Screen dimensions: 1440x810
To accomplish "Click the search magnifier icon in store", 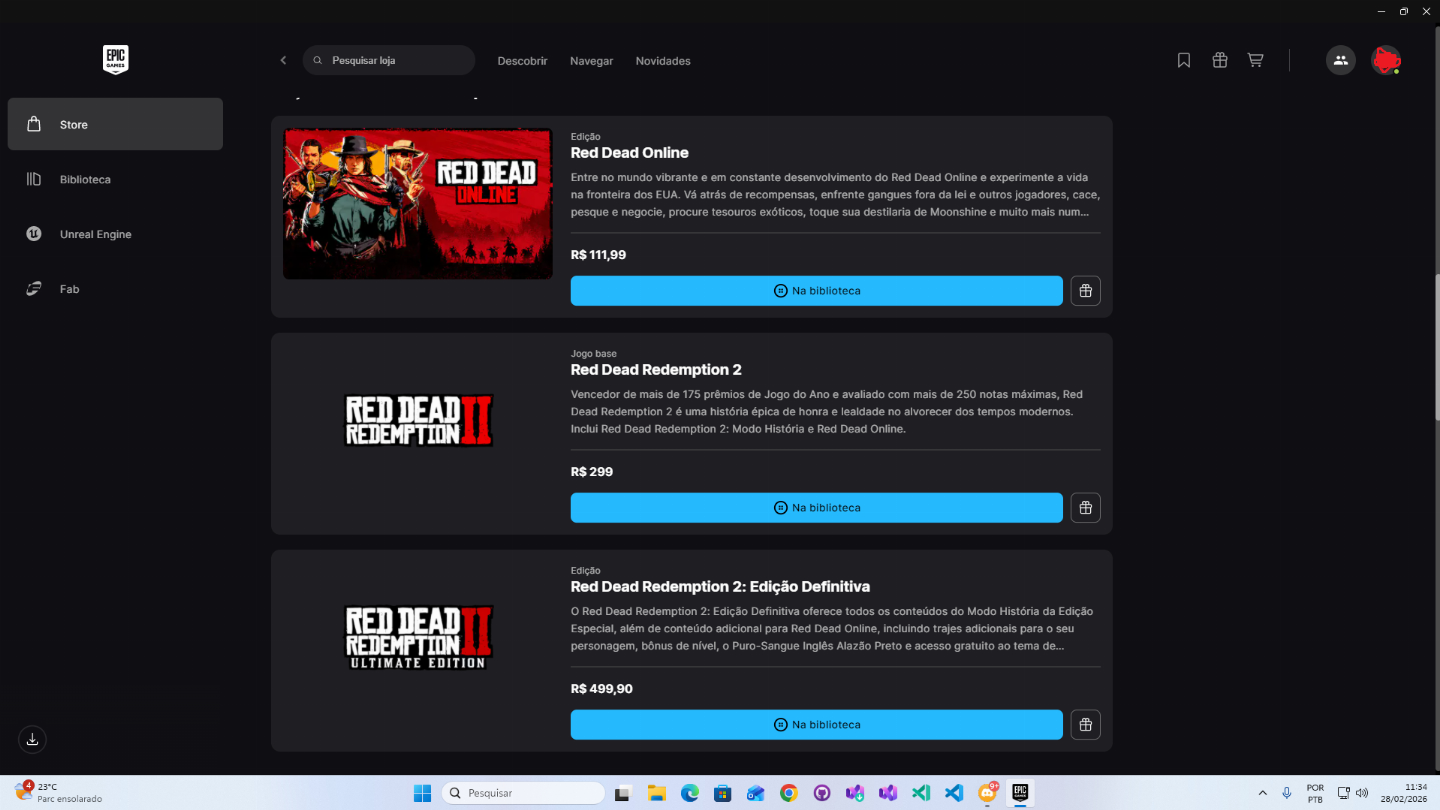I will 318,61.
